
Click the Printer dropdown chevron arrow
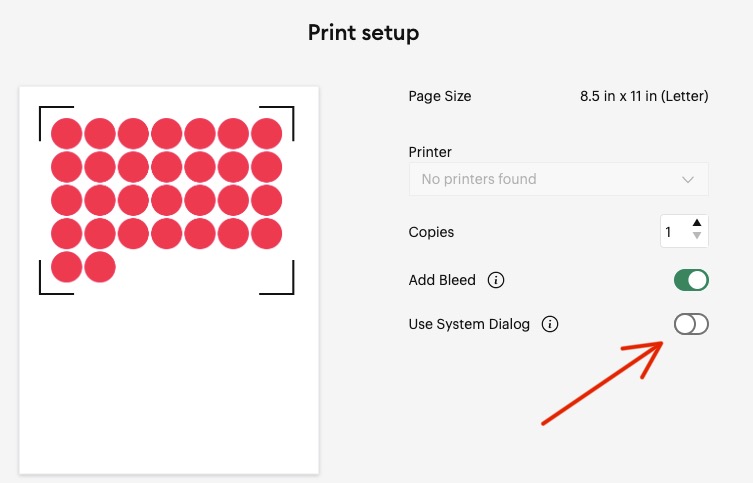click(688, 179)
